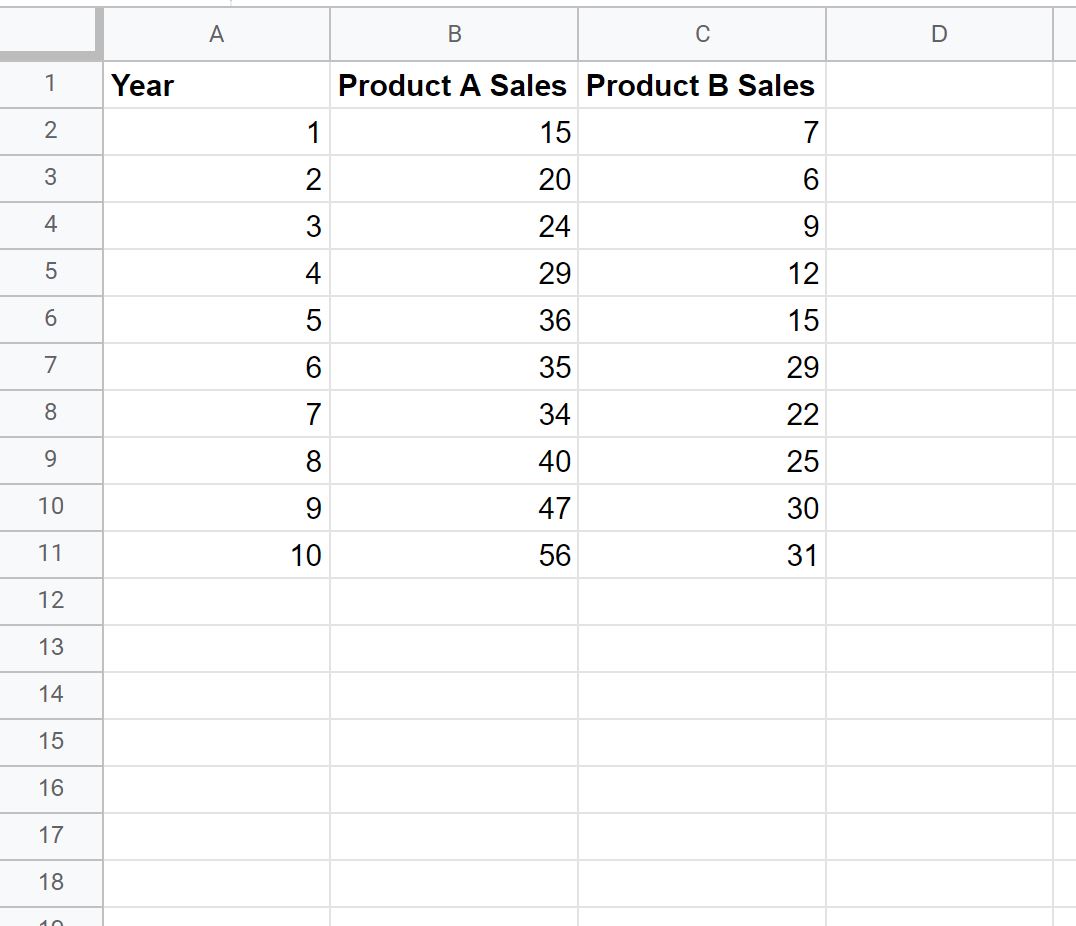The height and width of the screenshot is (926, 1076).
Task: Click the cell with Year value 10
Action: pyautogui.click(x=215, y=554)
